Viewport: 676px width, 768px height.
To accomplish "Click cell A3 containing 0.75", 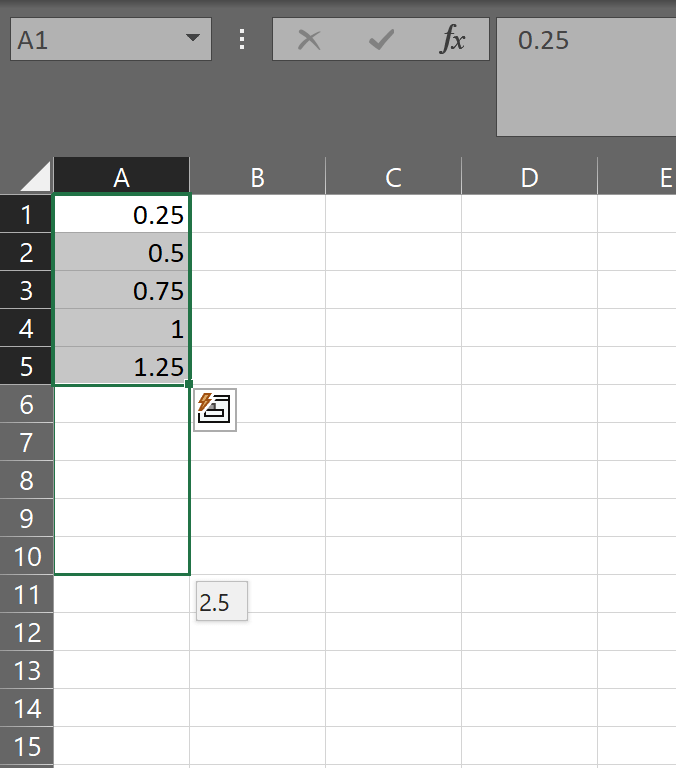I will coord(121,290).
